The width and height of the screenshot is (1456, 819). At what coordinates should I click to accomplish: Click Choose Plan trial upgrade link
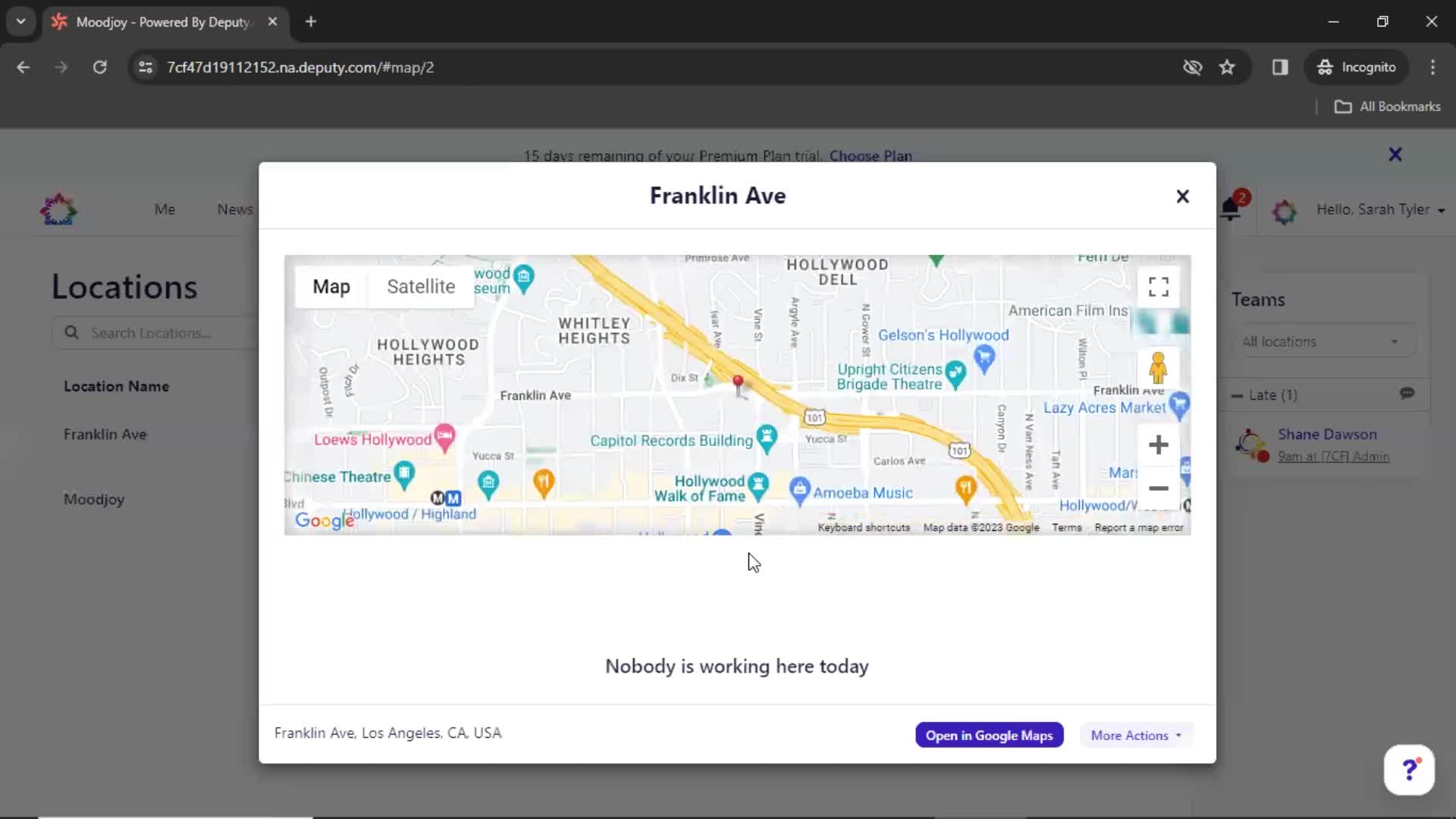click(870, 155)
